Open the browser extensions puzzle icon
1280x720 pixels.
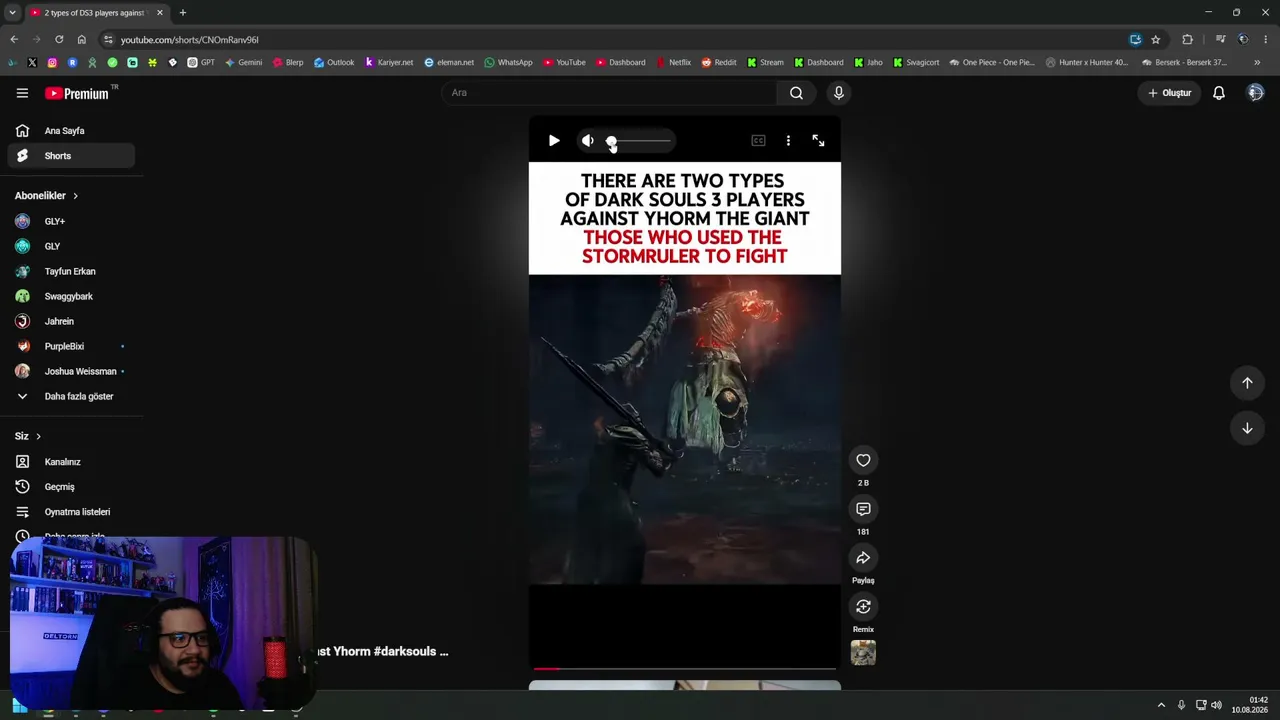pos(1187,40)
